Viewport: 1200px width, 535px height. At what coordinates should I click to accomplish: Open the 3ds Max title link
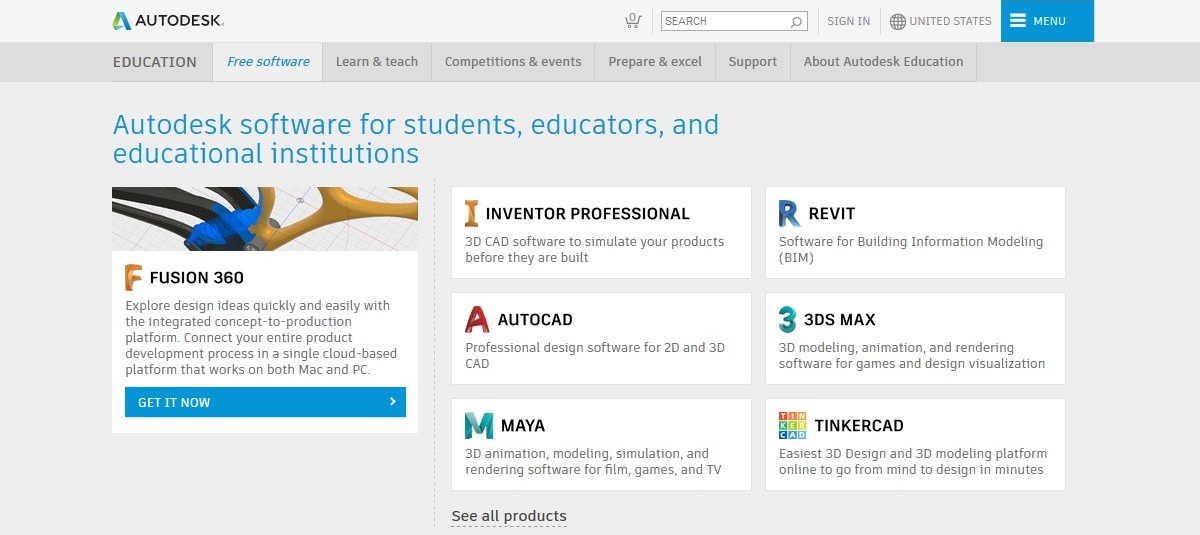click(840, 320)
